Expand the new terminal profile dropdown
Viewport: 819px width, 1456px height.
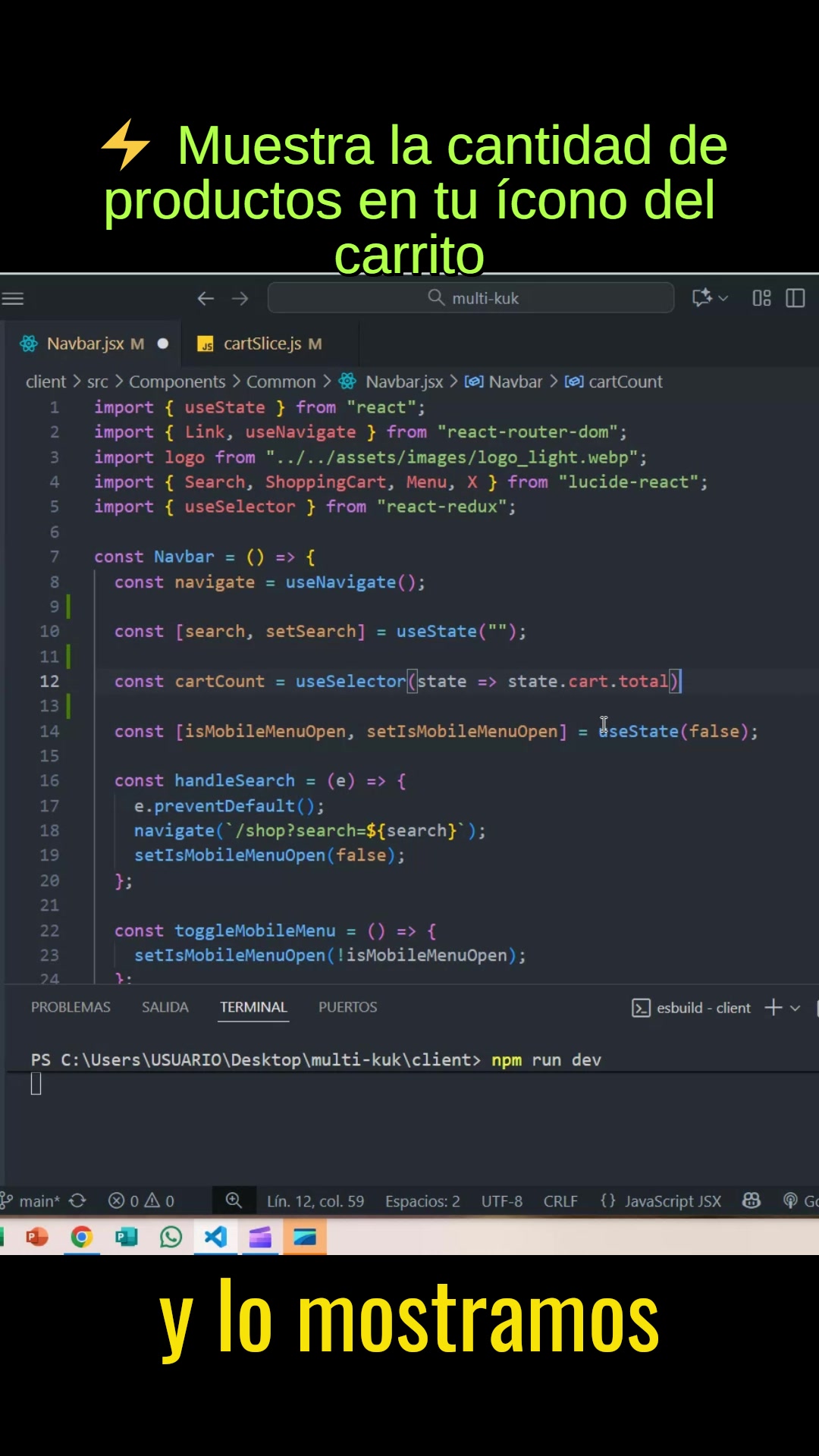tap(795, 1008)
